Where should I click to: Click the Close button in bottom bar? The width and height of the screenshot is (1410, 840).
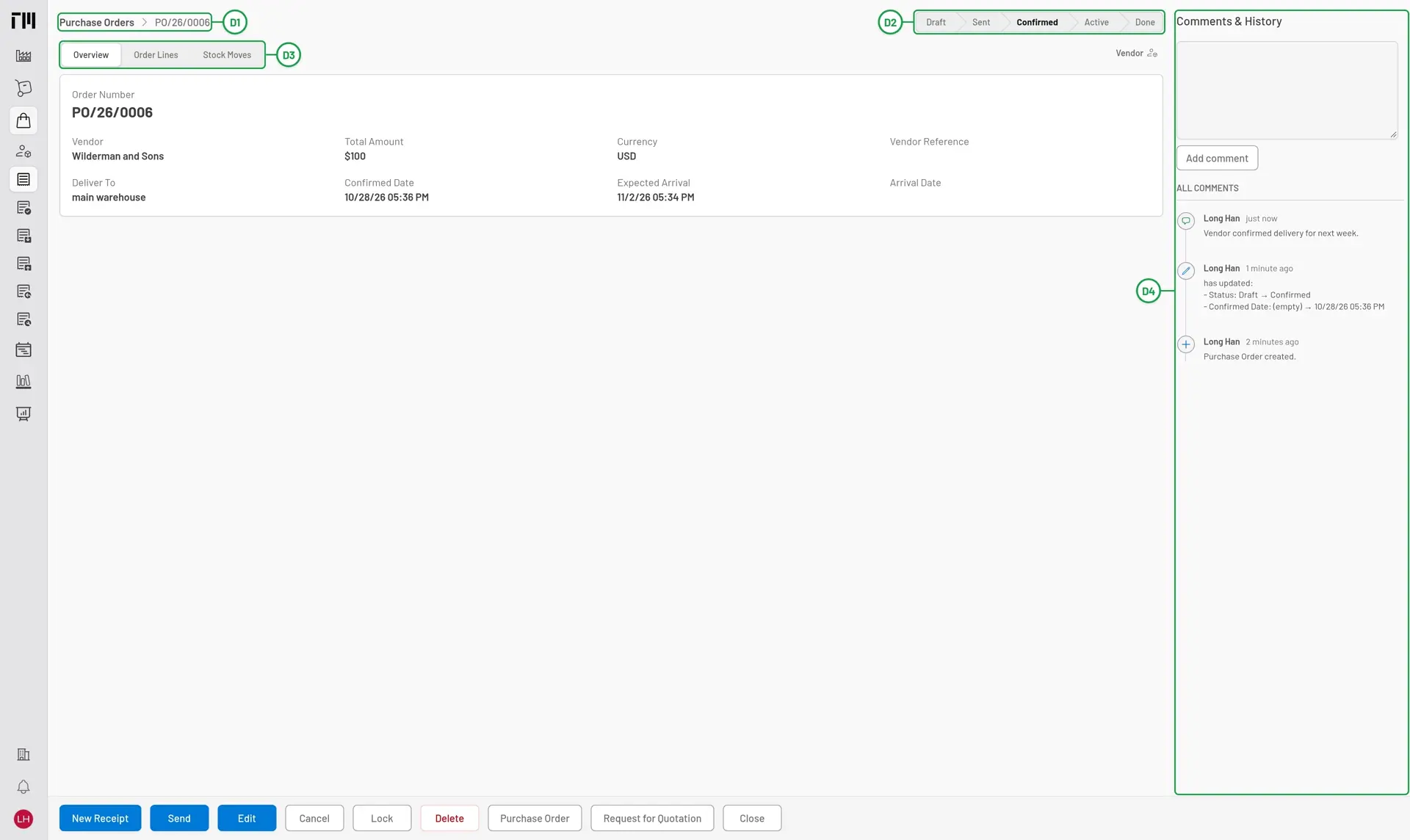752,818
